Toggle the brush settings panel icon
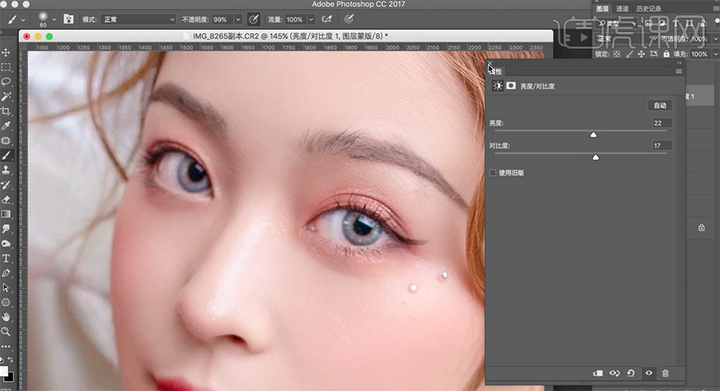Screen dimensions: 720x391 68,19
